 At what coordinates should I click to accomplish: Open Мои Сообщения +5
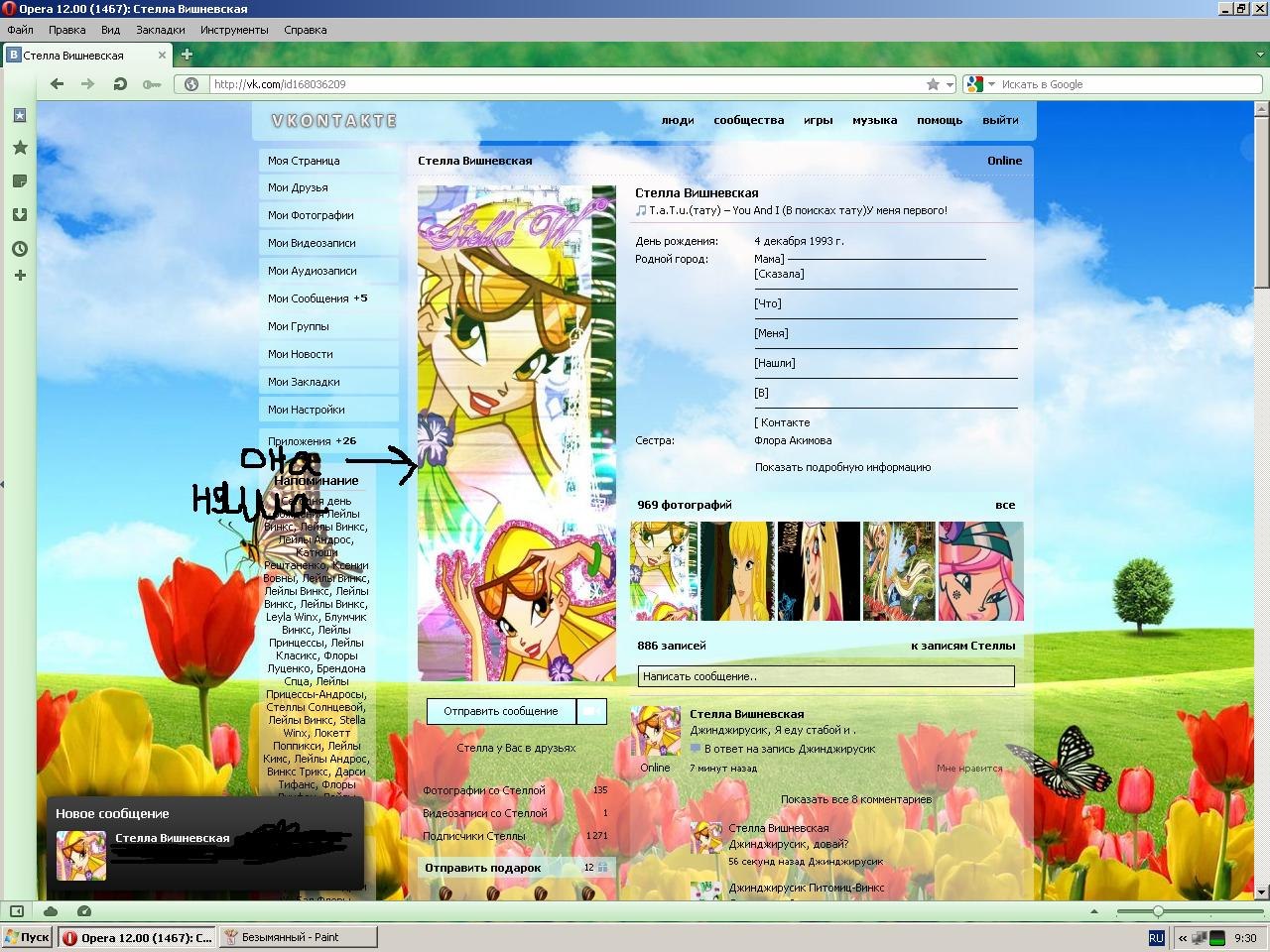click(329, 298)
